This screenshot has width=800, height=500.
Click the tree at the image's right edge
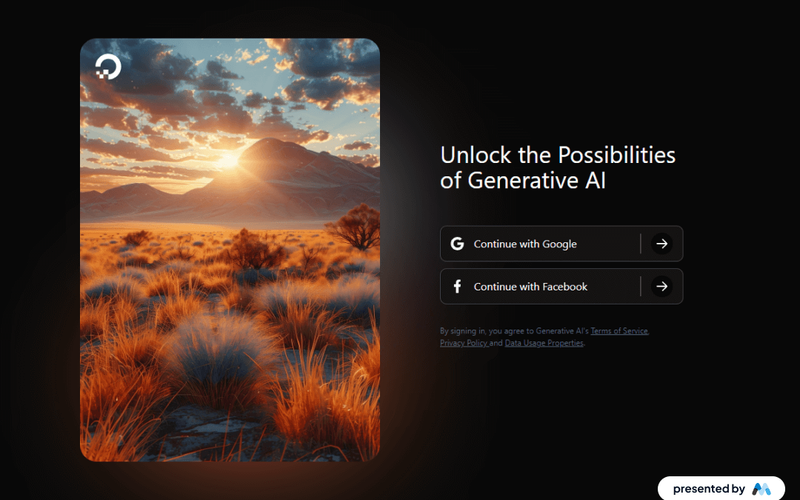[x=355, y=227]
